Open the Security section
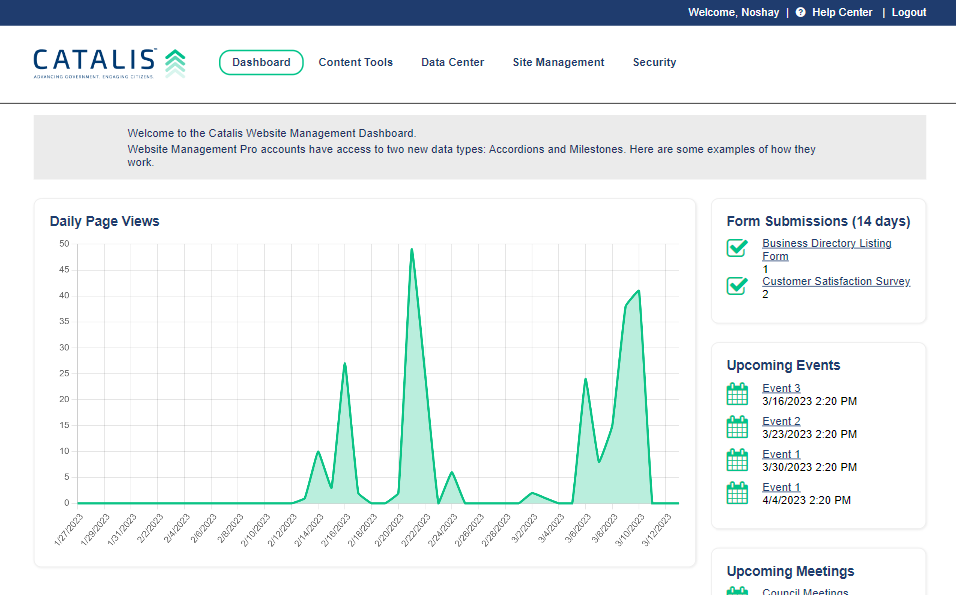956x595 pixels. point(654,62)
